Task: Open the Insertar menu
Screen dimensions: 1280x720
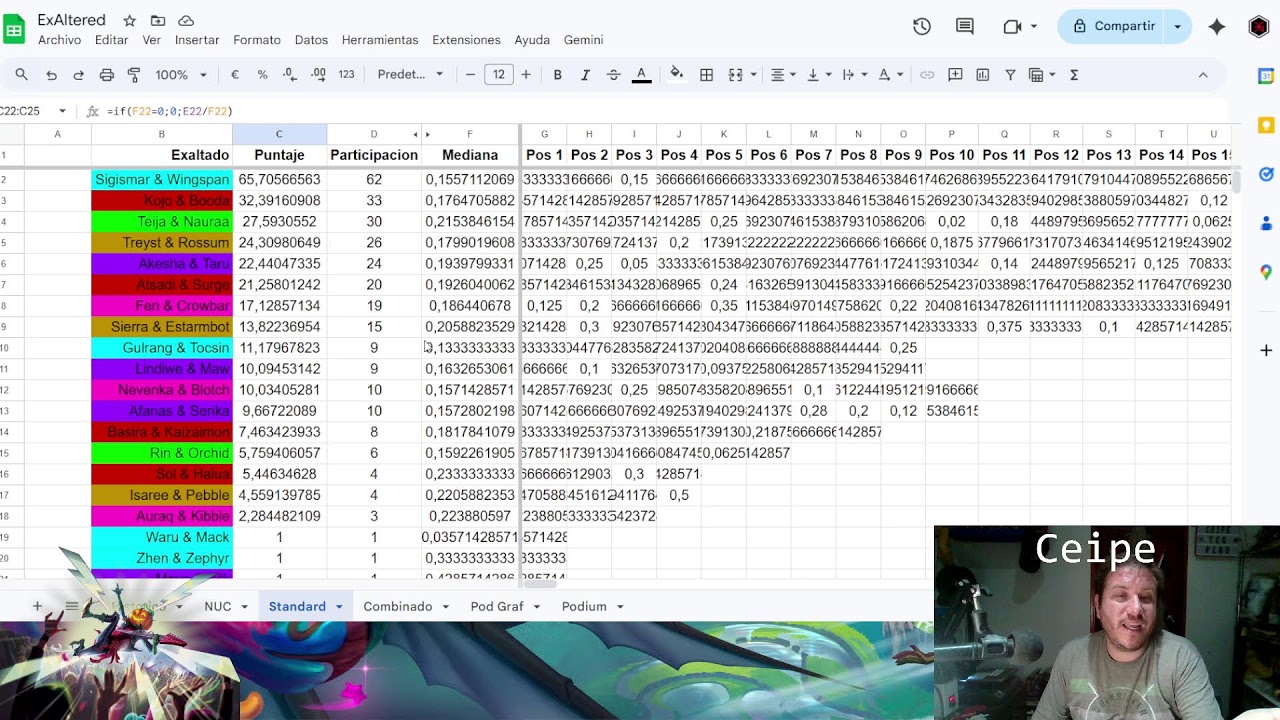Action: [197, 40]
